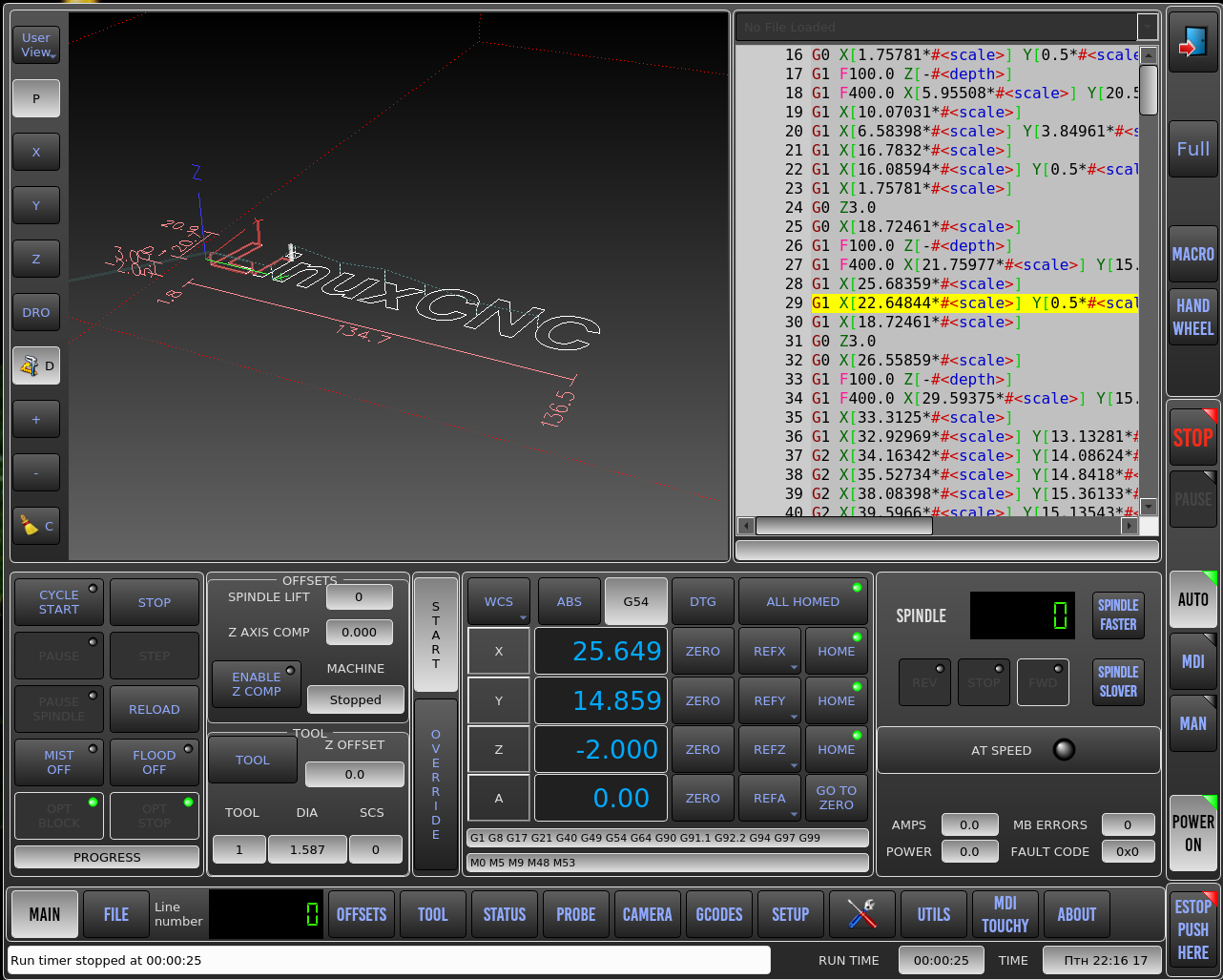Clear the plot with broom C
1223x980 pixels.
coord(36,526)
